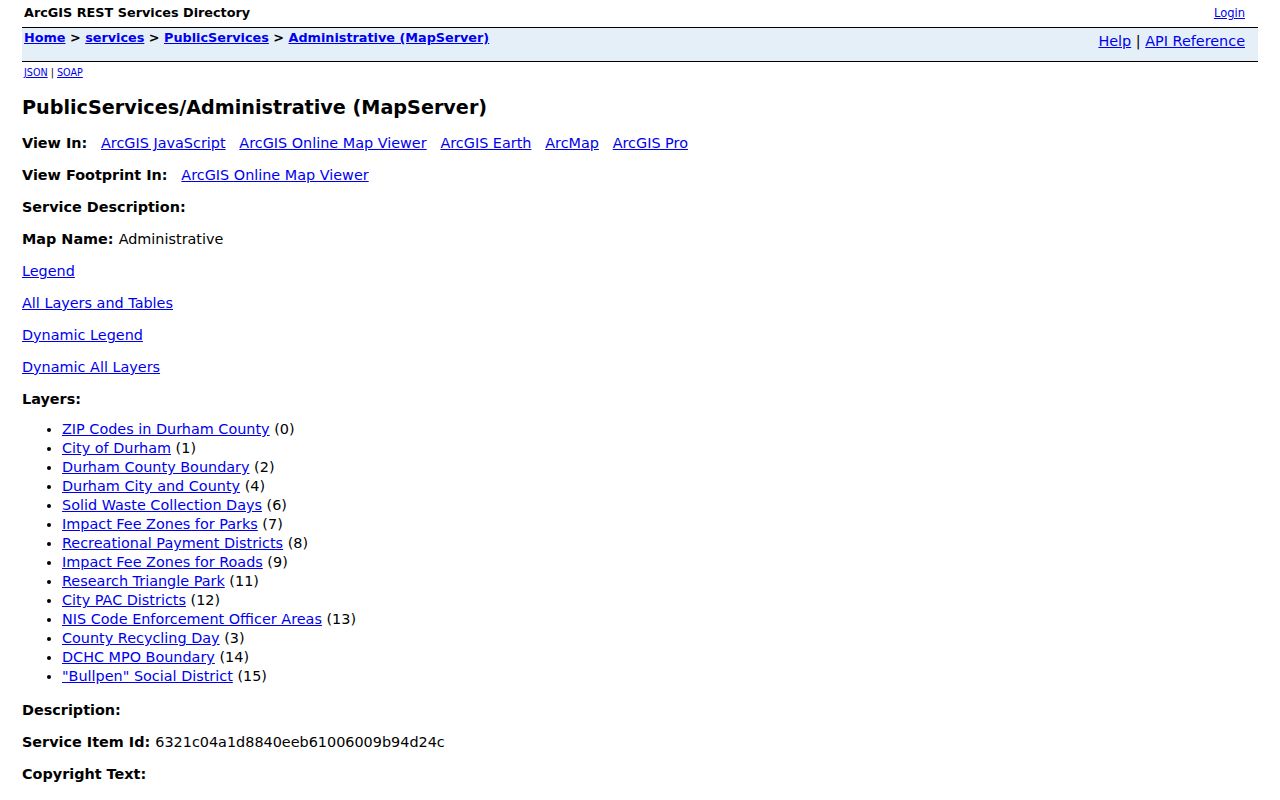Click the Service Item Id value 6321c04a1d8840eeb61006009b94d24c
This screenshot has height=800, width=1280.
pyautogui.click(x=300, y=742)
